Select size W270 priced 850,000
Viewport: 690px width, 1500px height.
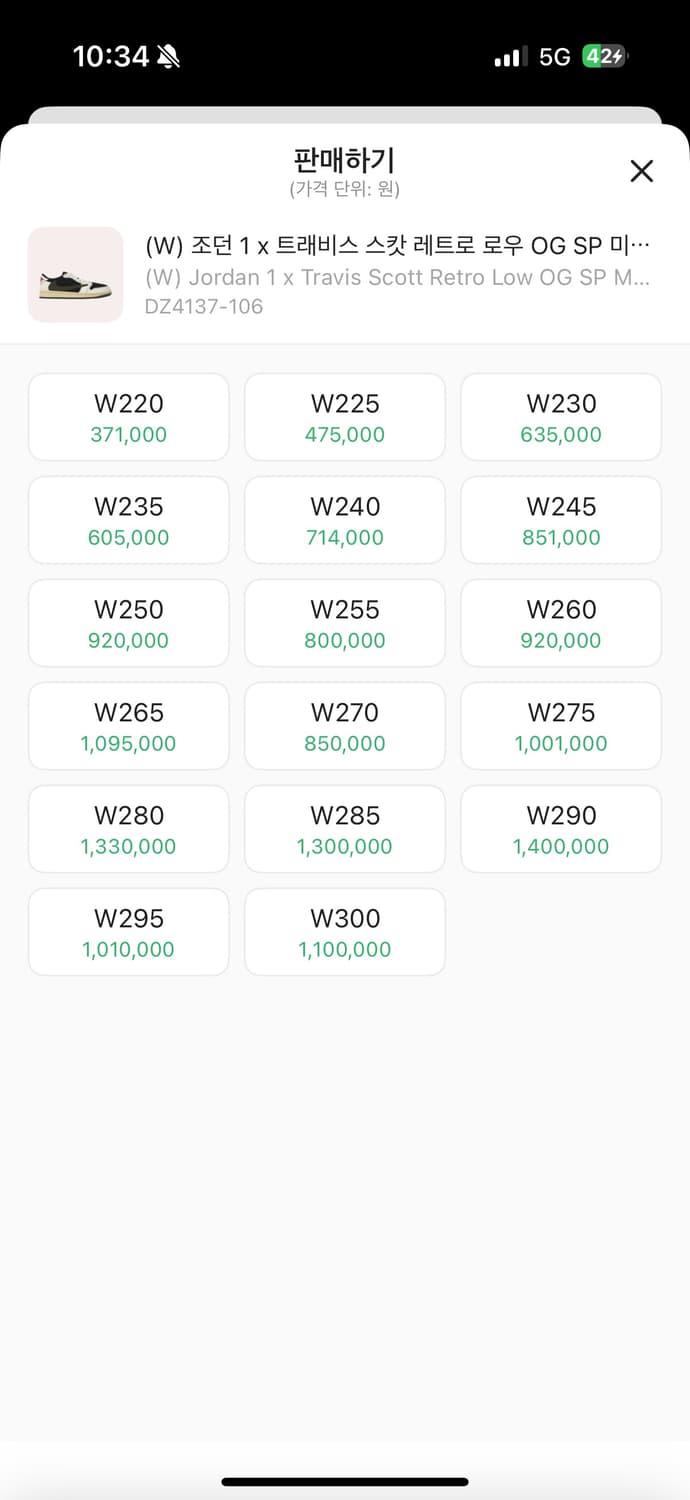[x=345, y=726]
